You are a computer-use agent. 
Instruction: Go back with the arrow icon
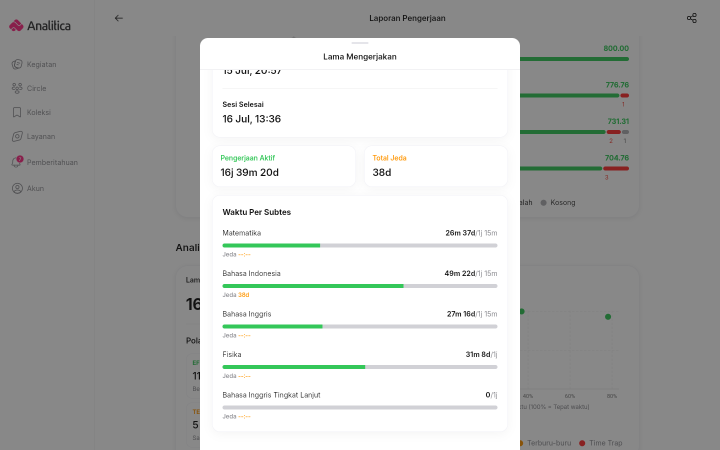[x=118, y=18]
